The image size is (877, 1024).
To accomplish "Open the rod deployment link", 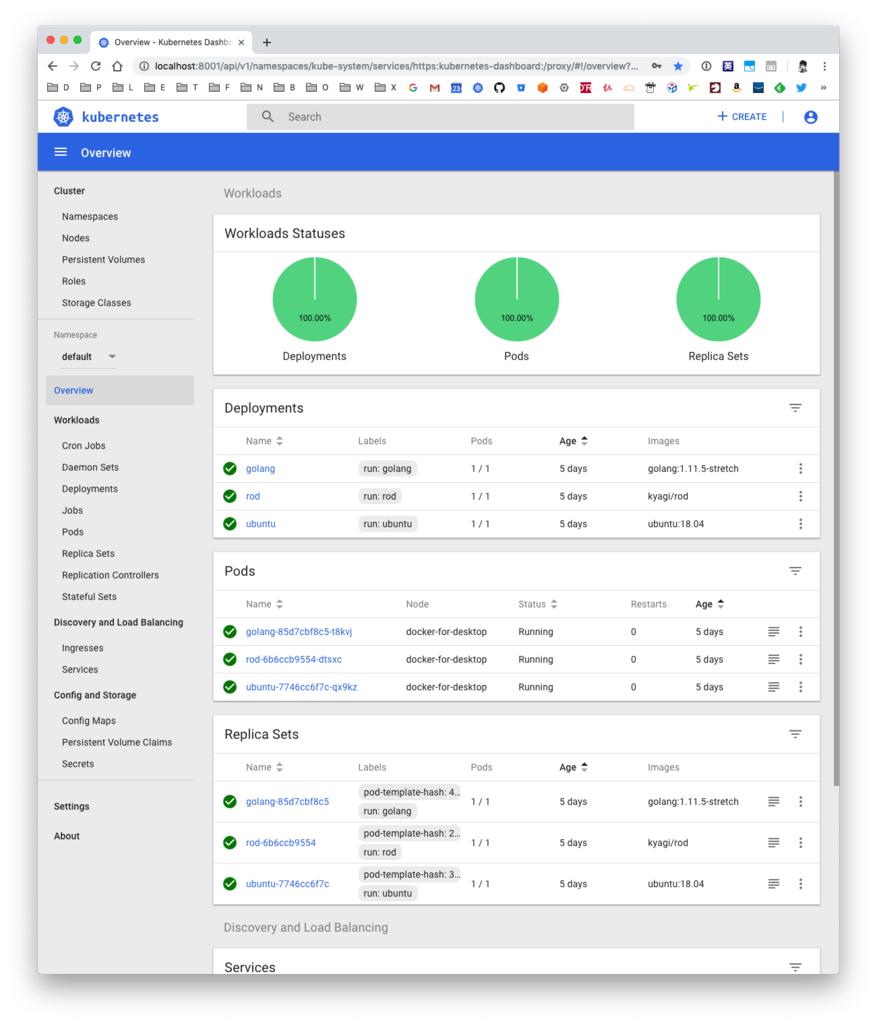I will [x=253, y=496].
